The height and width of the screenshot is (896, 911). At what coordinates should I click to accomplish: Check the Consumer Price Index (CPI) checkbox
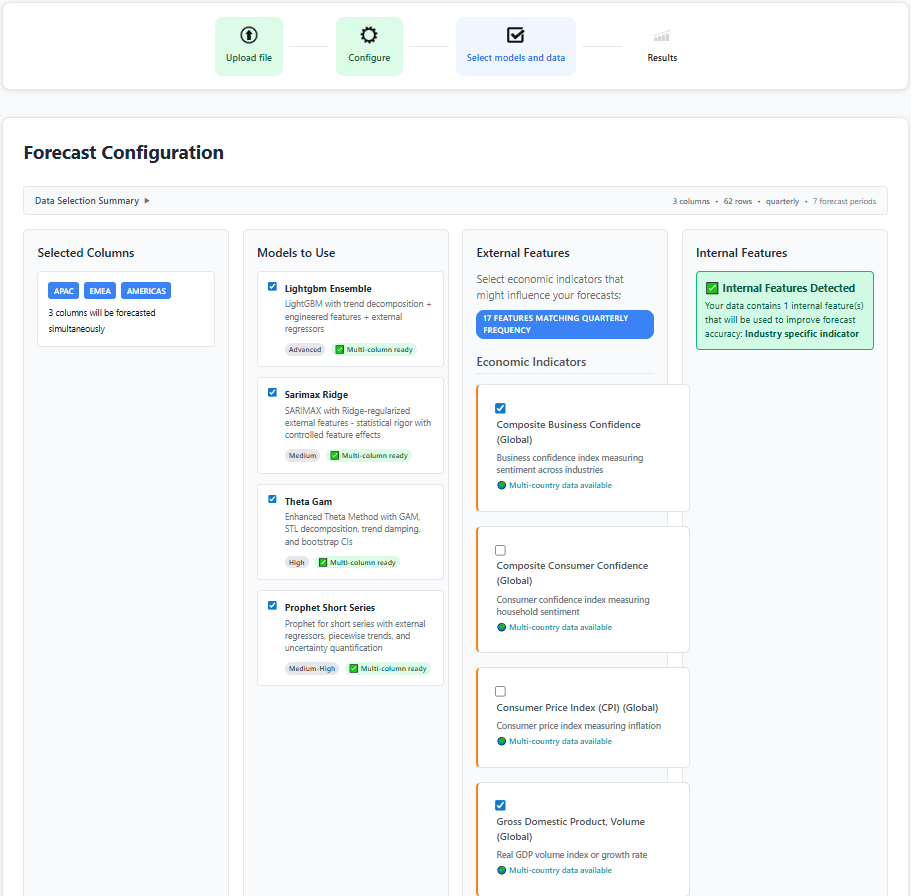tap(501, 691)
